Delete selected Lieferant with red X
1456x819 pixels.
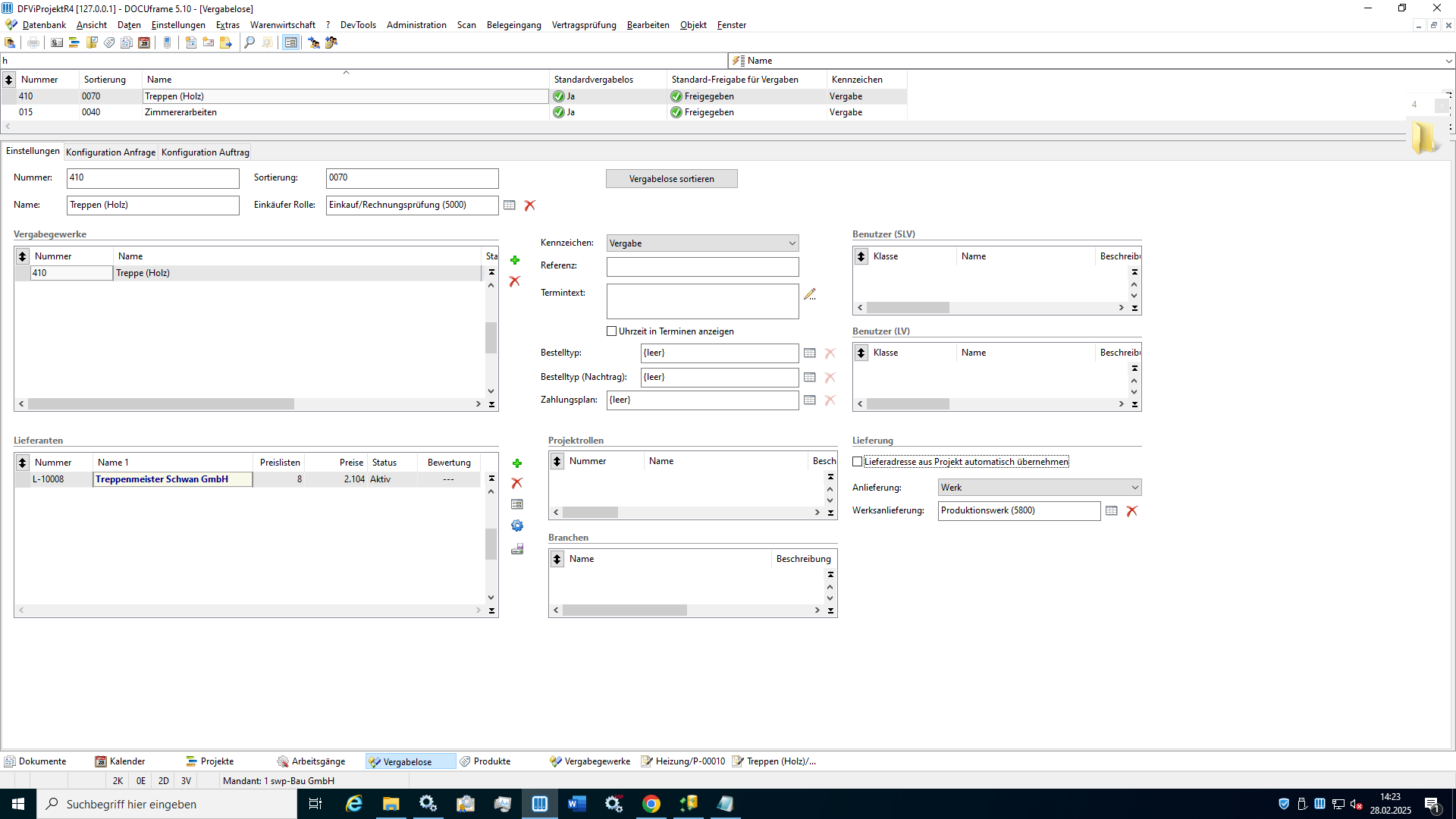pos(517,483)
